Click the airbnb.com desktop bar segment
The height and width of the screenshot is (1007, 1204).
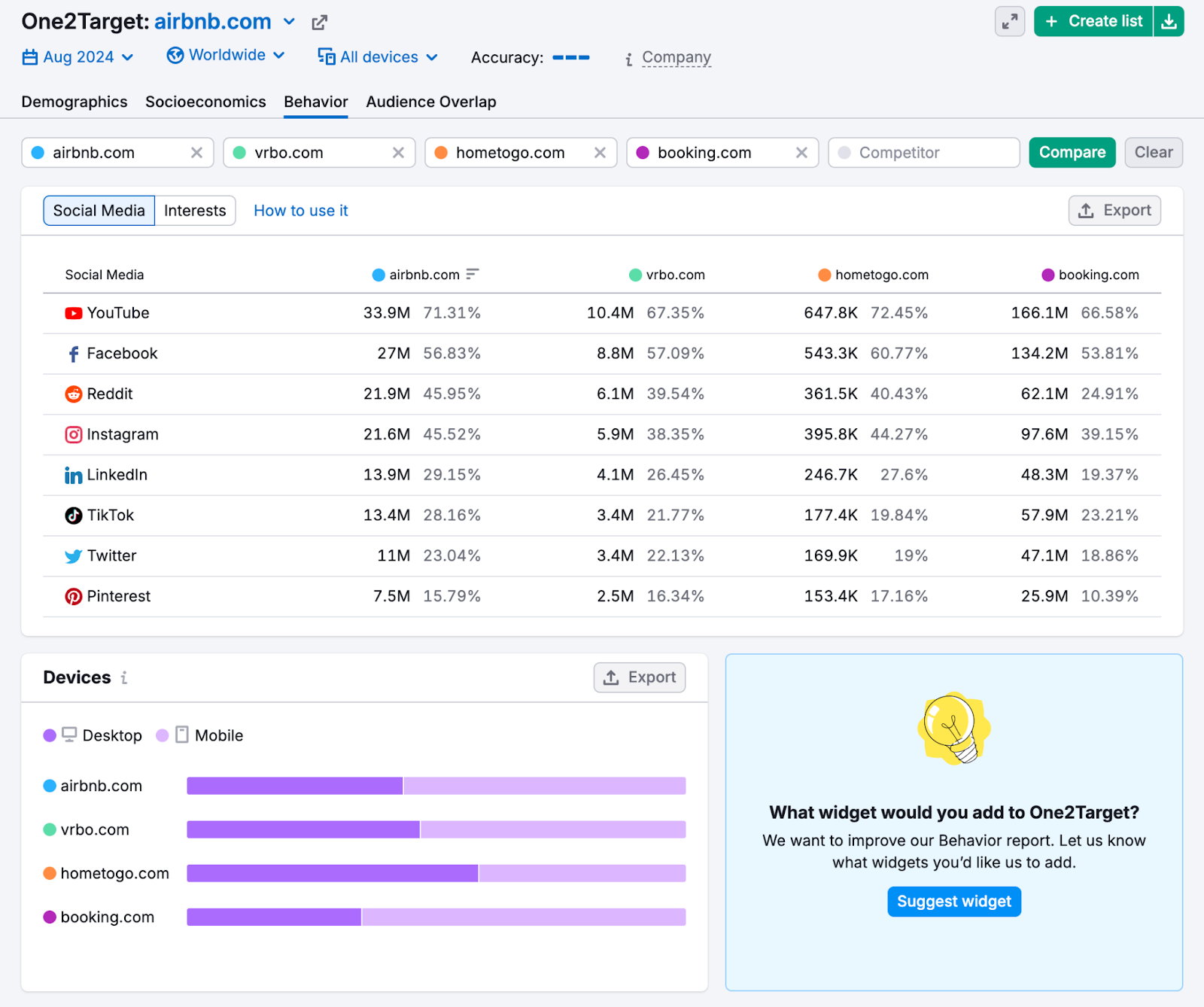[x=295, y=786]
